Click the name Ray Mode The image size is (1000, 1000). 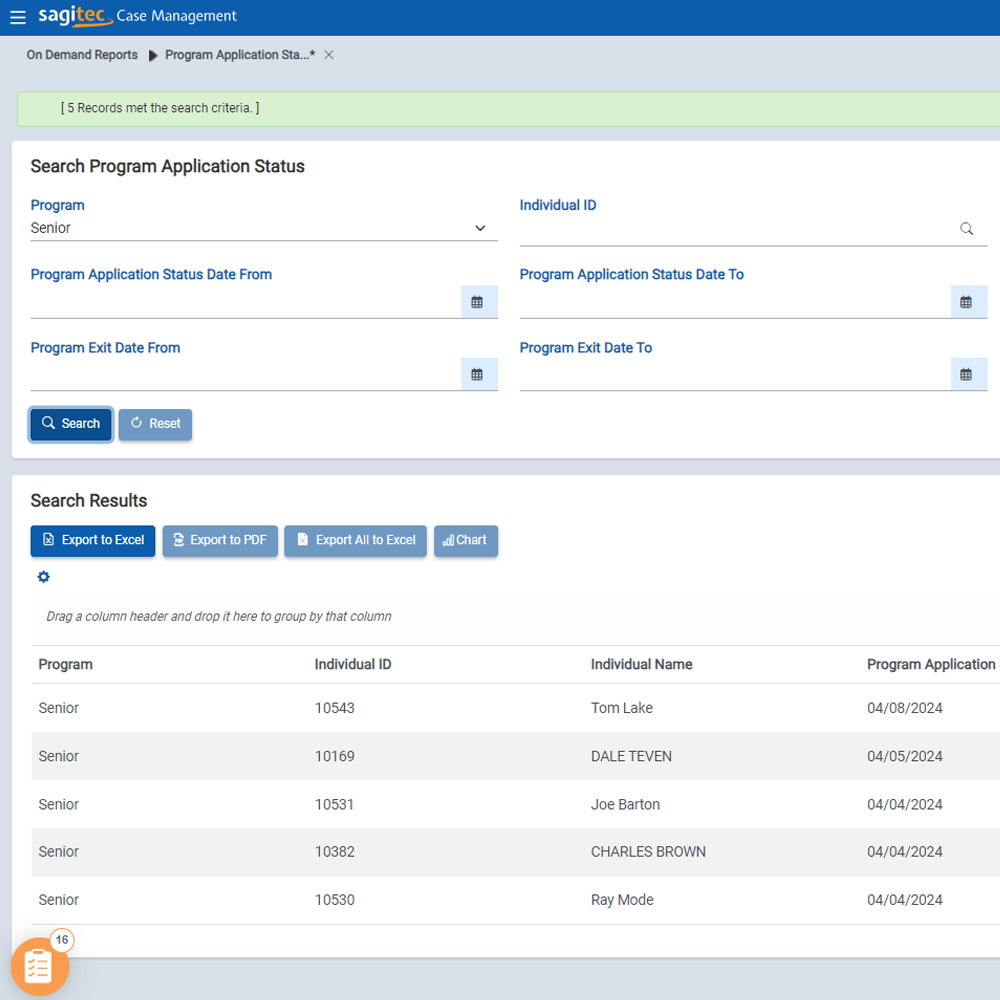622,900
